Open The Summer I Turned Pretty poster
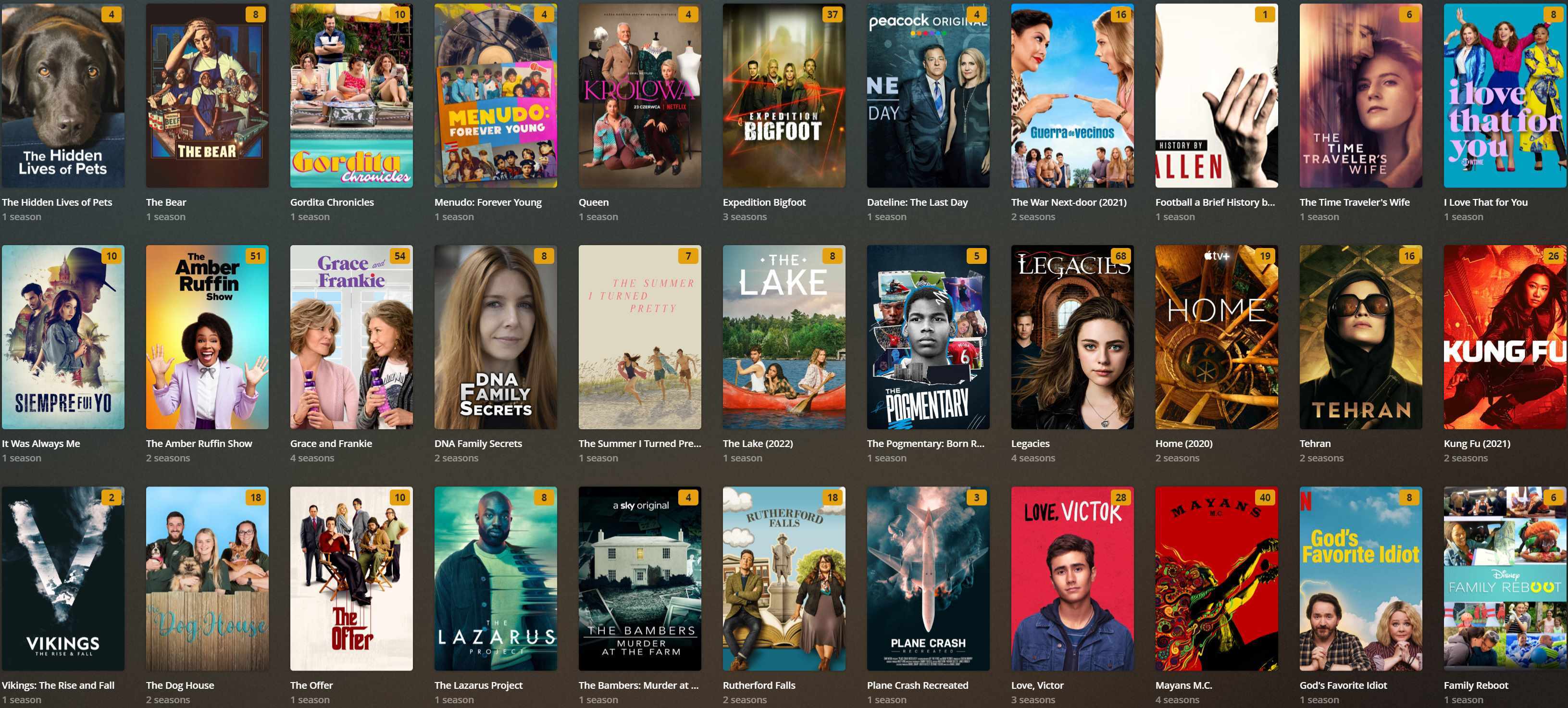The height and width of the screenshot is (708, 1568). (x=640, y=337)
